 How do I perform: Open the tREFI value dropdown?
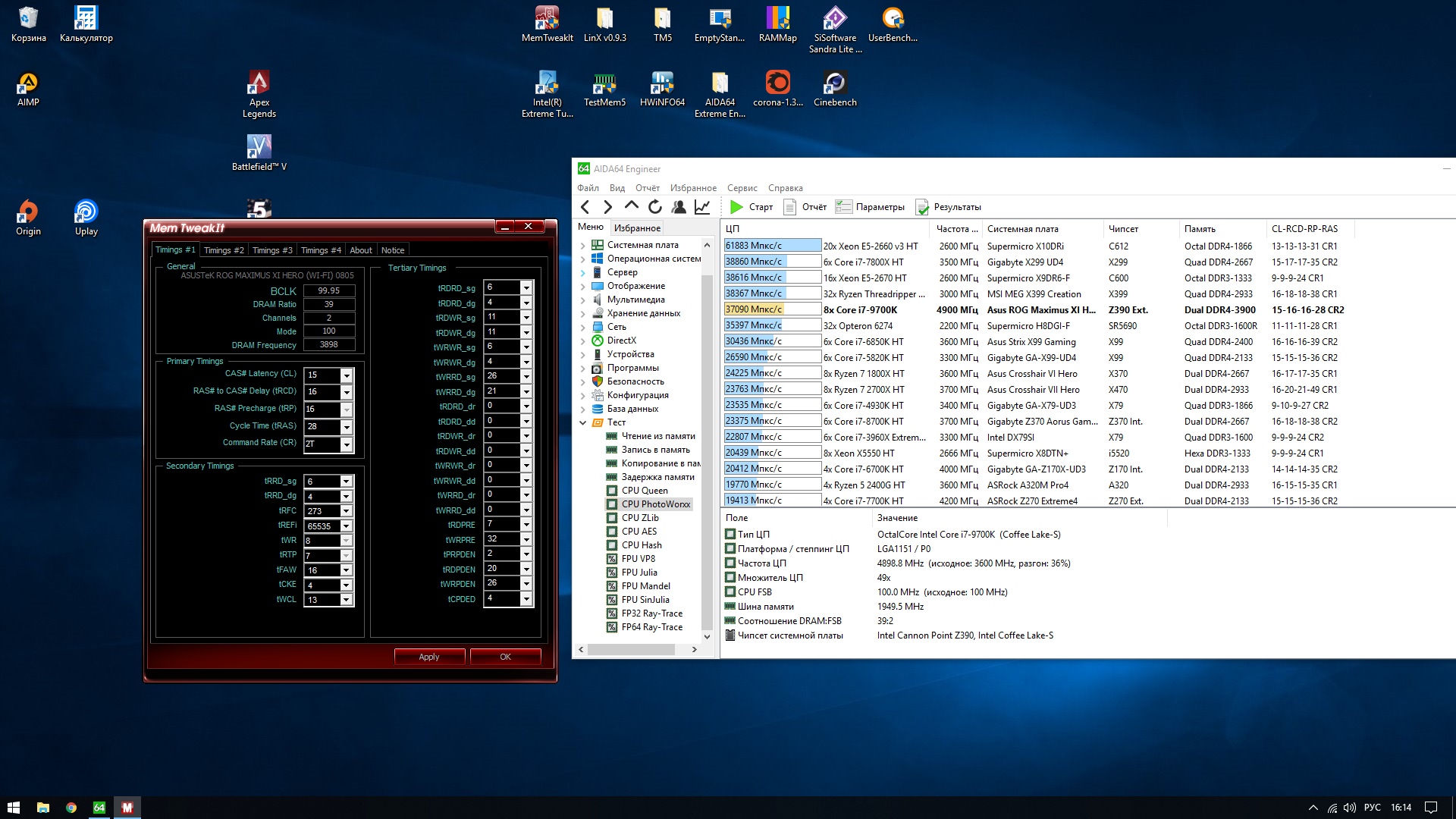(x=347, y=526)
